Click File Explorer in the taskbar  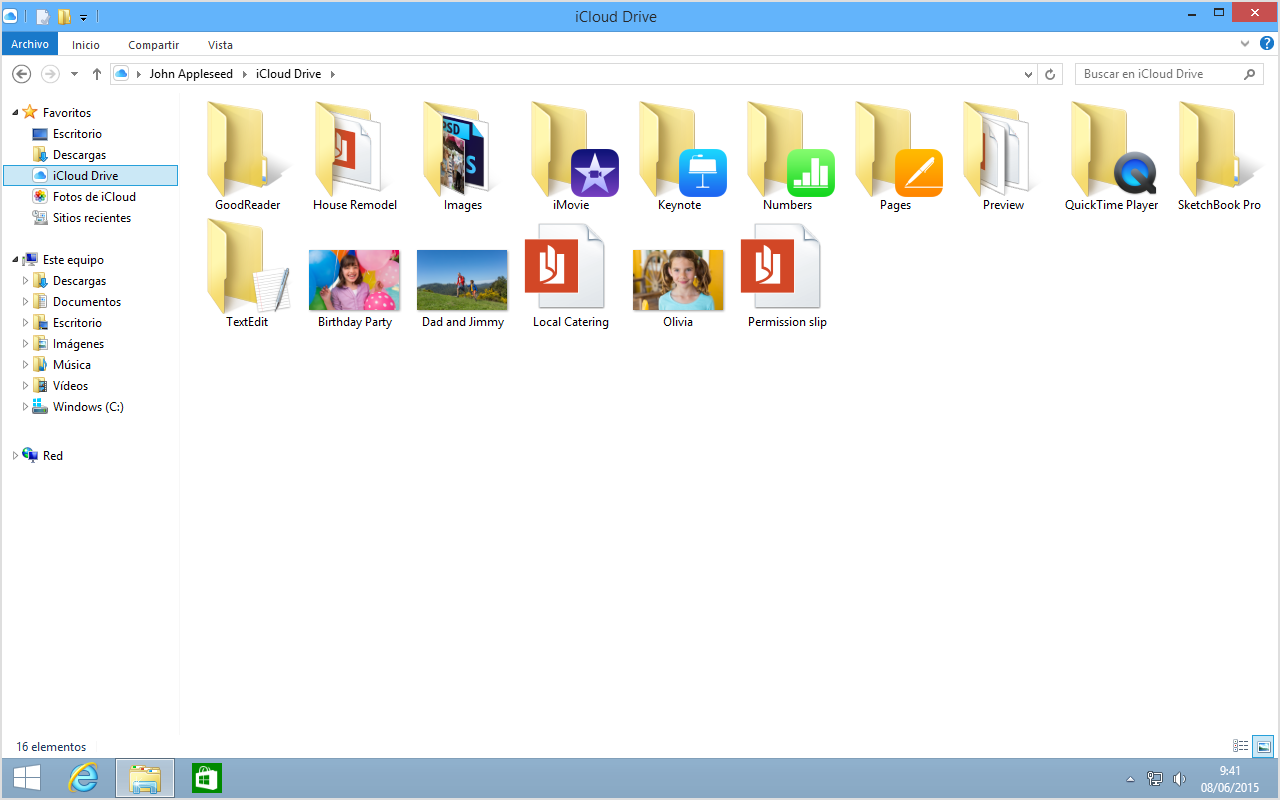[x=145, y=778]
